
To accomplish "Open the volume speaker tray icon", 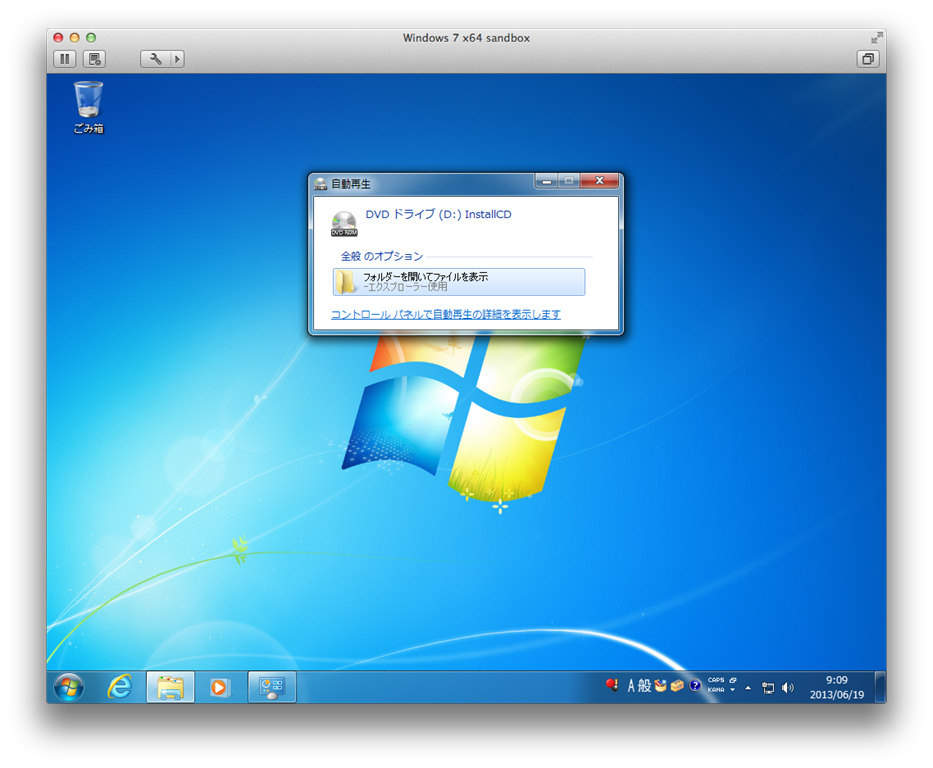I will click(788, 688).
